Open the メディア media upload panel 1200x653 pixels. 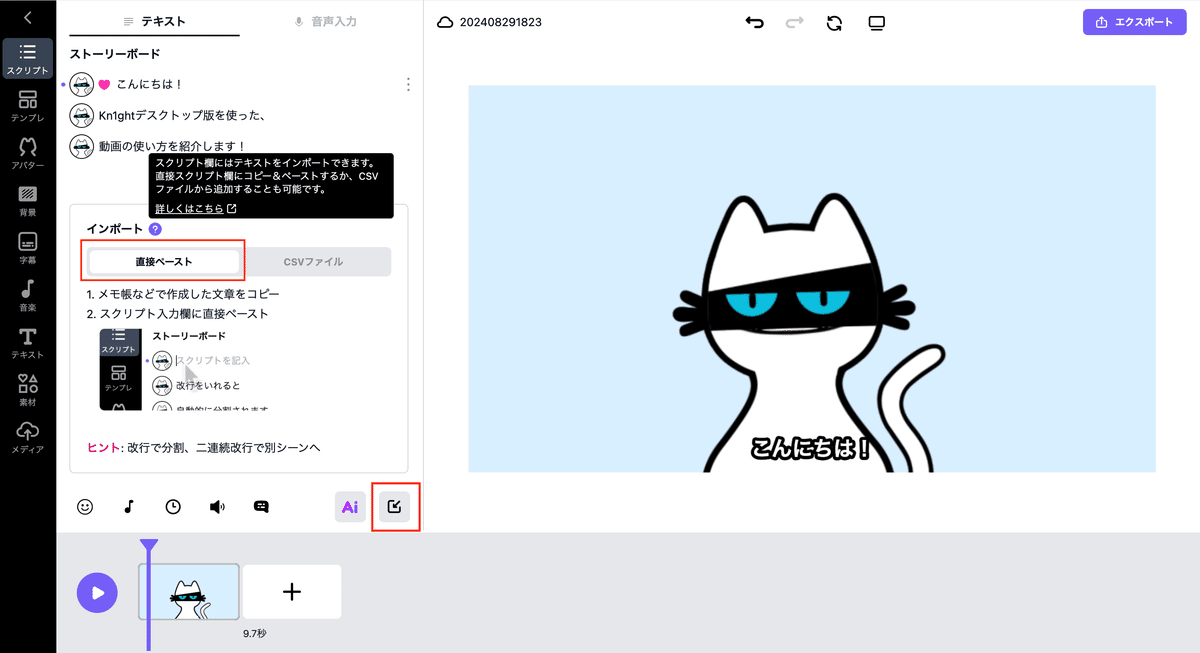(x=28, y=437)
